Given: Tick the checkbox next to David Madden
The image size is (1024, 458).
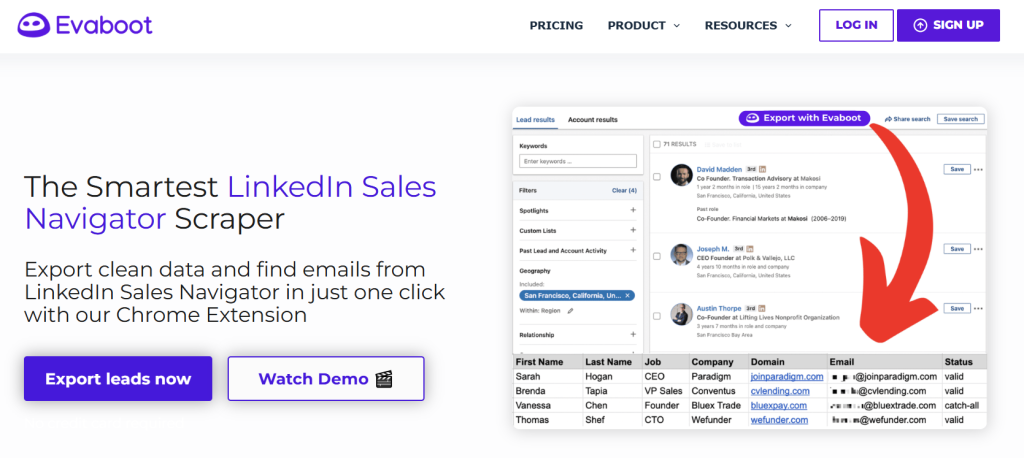Looking at the screenshot, I should 657,176.
